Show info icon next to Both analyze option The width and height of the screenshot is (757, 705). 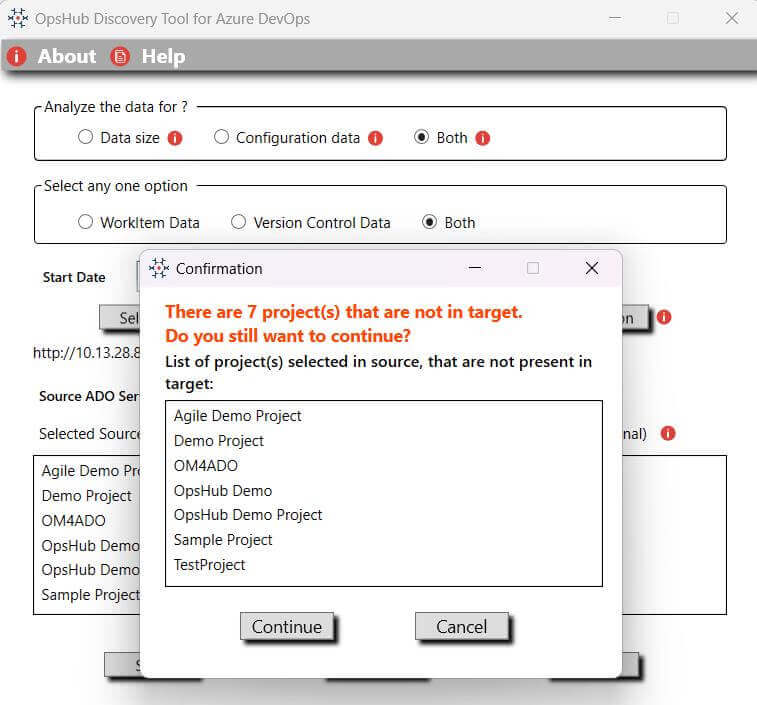tap(482, 139)
